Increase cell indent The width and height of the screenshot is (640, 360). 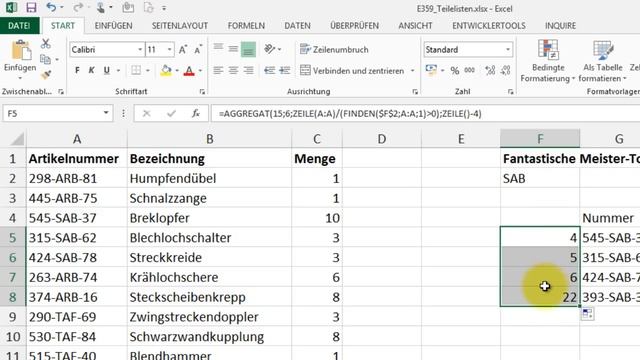click(284, 71)
